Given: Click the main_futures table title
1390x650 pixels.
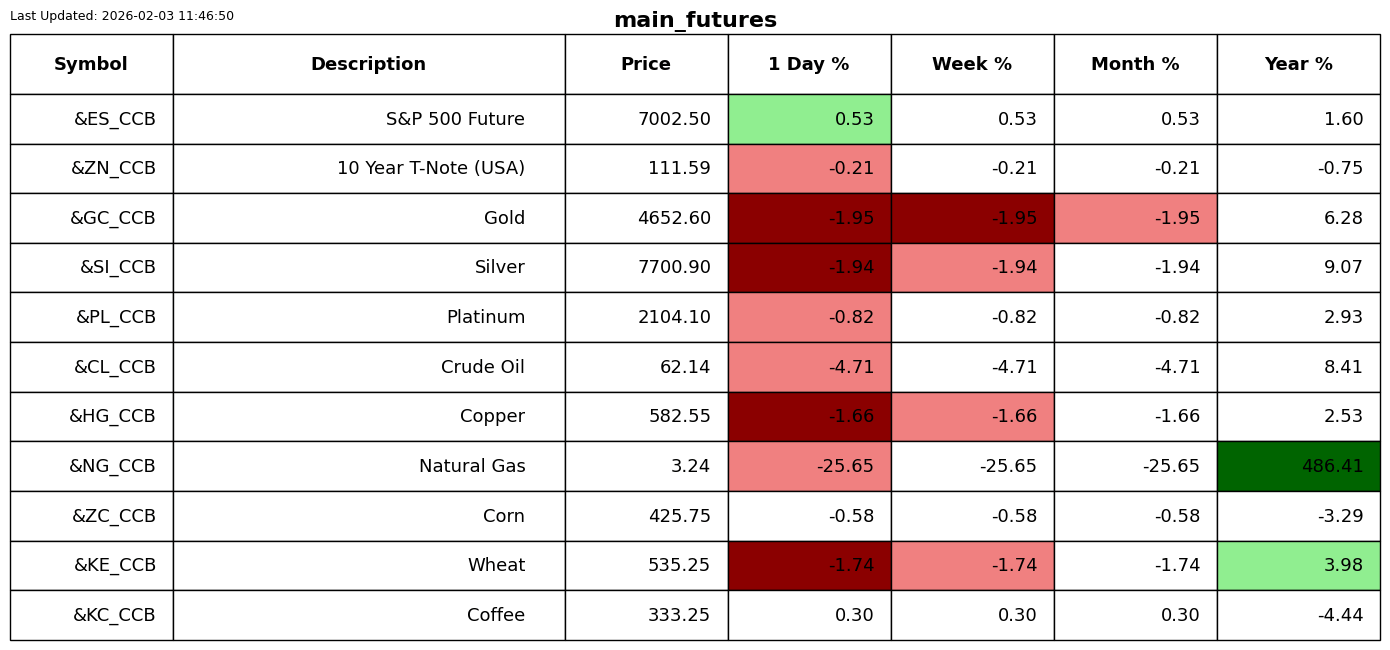Looking at the screenshot, I should (x=695, y=20).
